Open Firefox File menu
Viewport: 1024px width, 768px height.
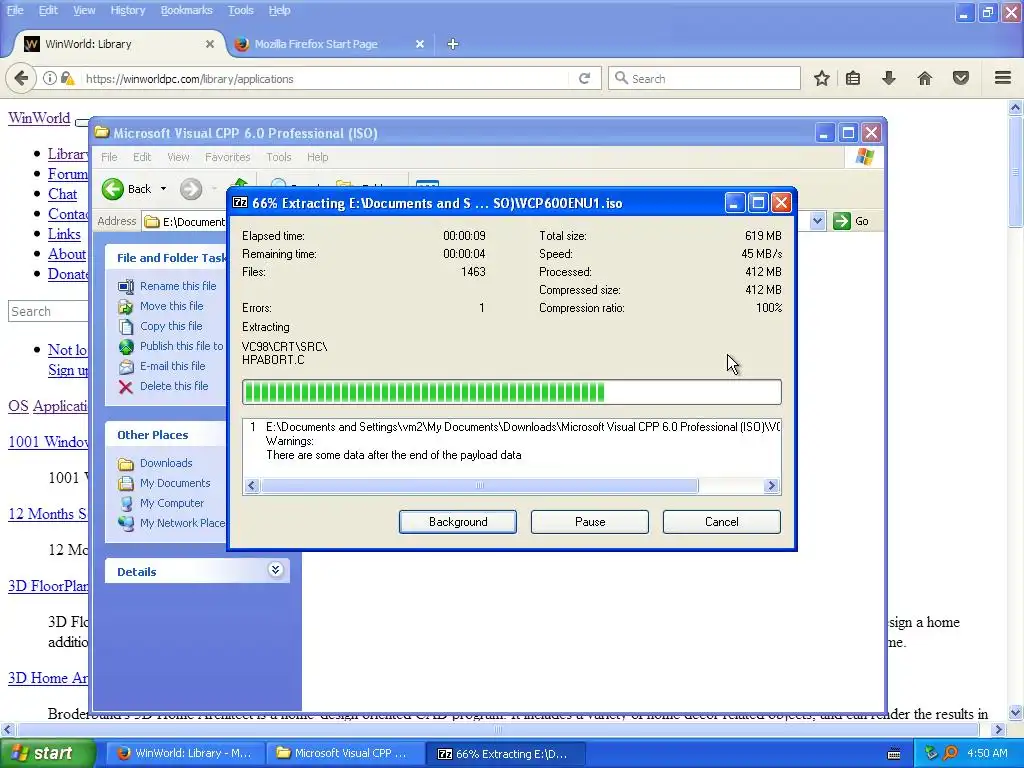(x=15, y=10)
